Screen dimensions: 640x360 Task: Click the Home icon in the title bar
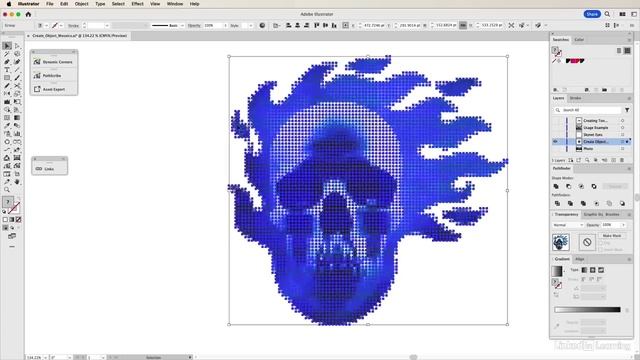(x=28, y=14)
